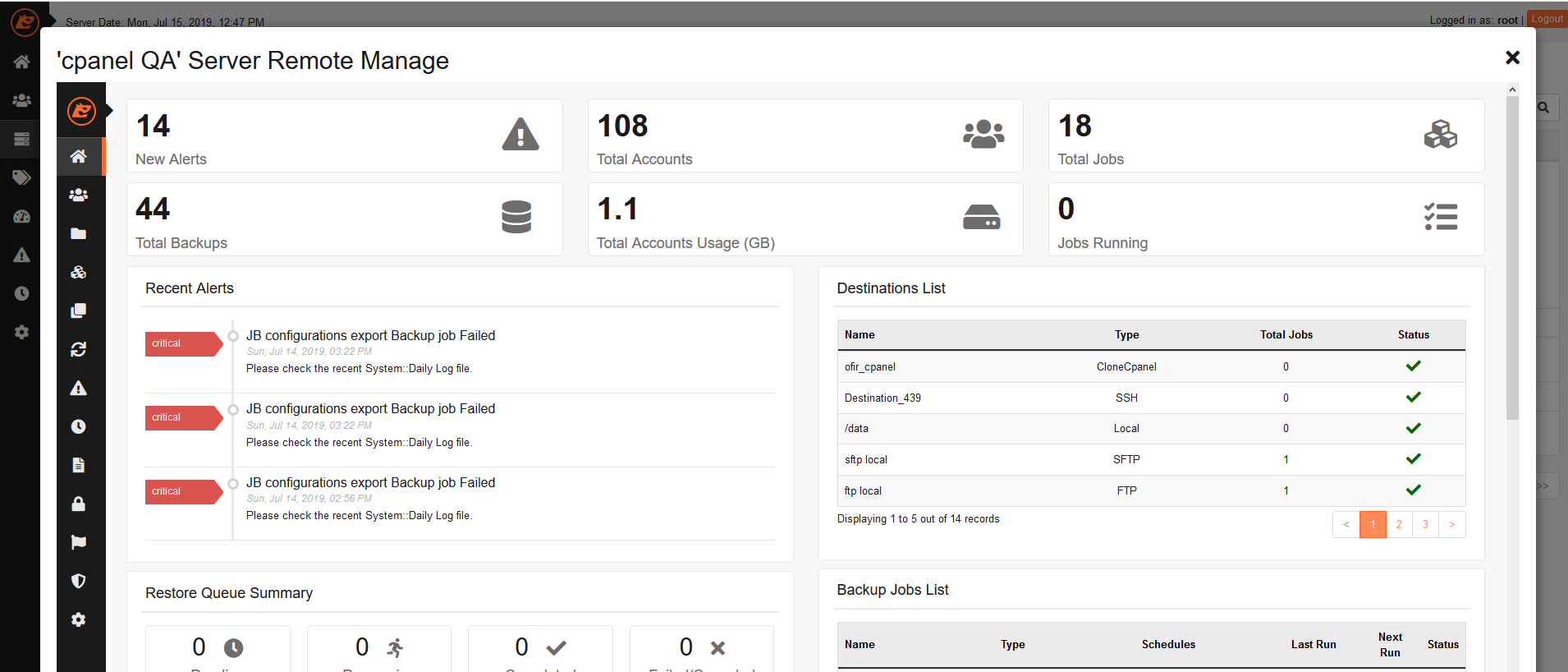Click the scrollbar up arrow in modal

point(1512,90)
